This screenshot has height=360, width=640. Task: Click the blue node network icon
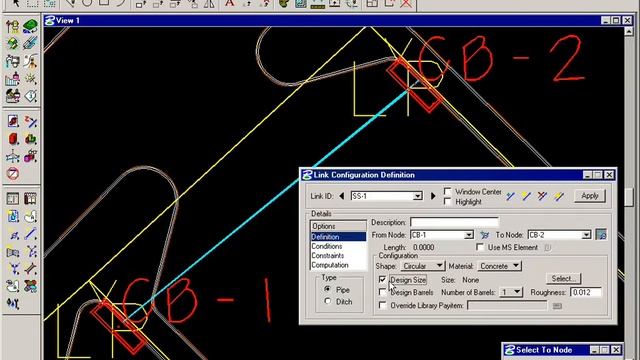point(12,156)
